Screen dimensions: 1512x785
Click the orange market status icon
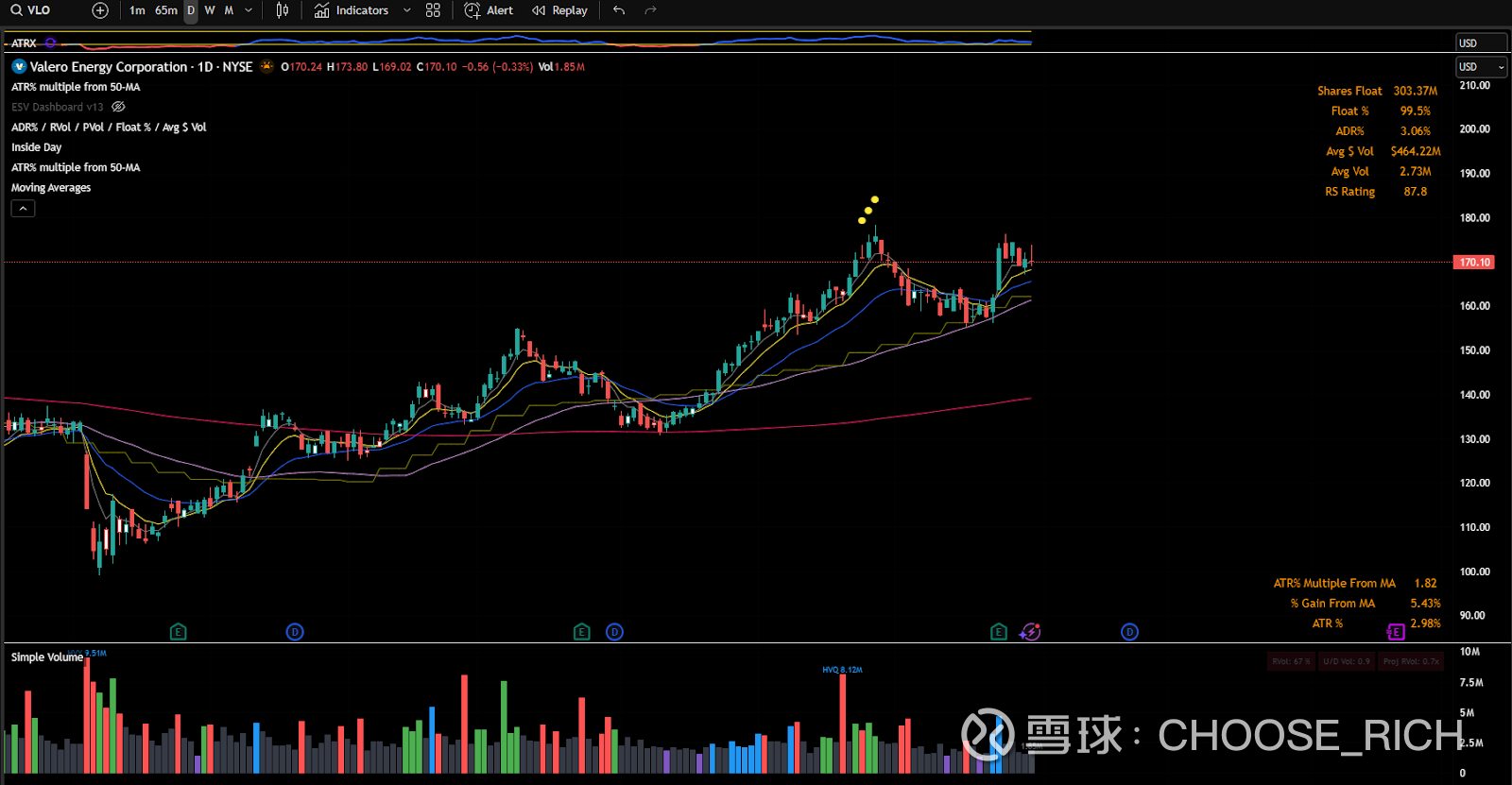(x=266, y=66)
